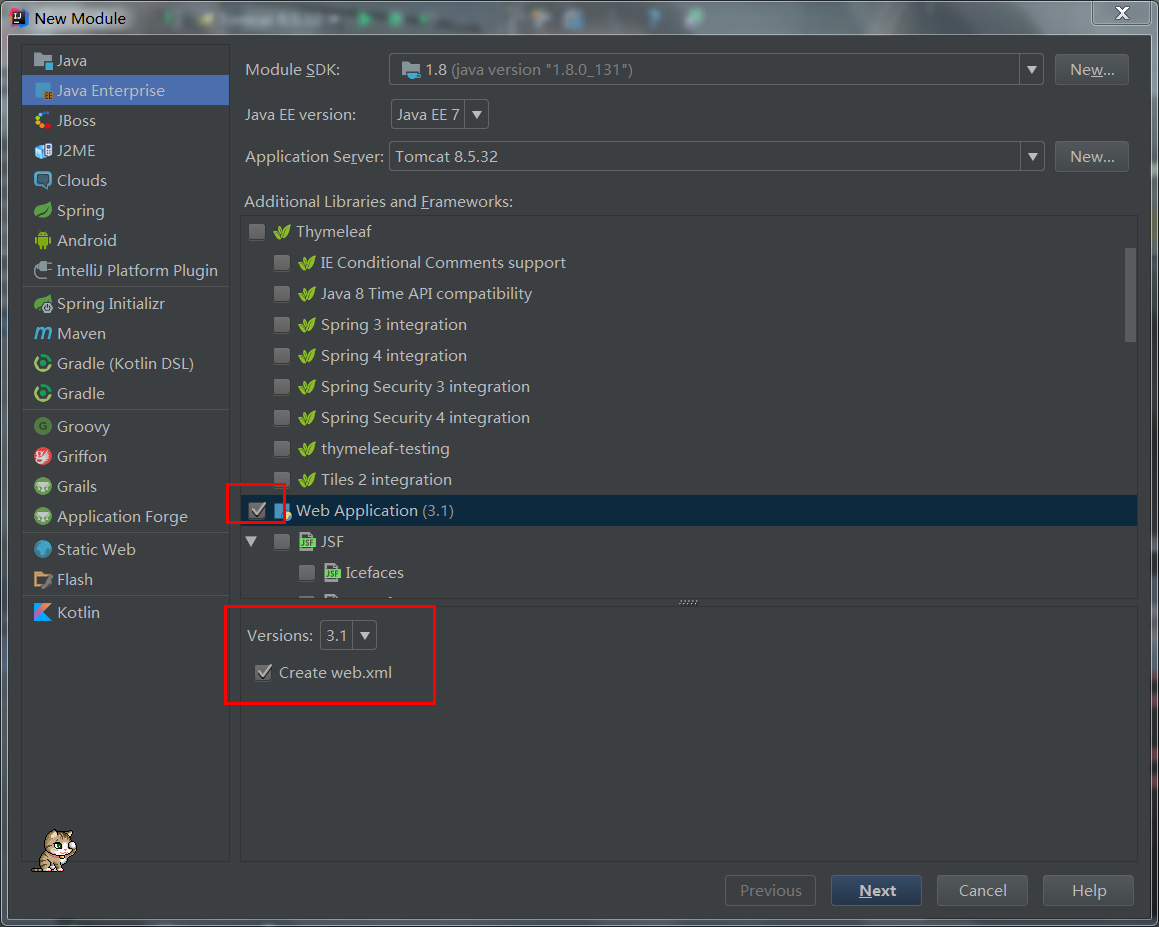Click the Cancel button
The height and width of the screenshot is (927, 1159).
tap(982, 891)
